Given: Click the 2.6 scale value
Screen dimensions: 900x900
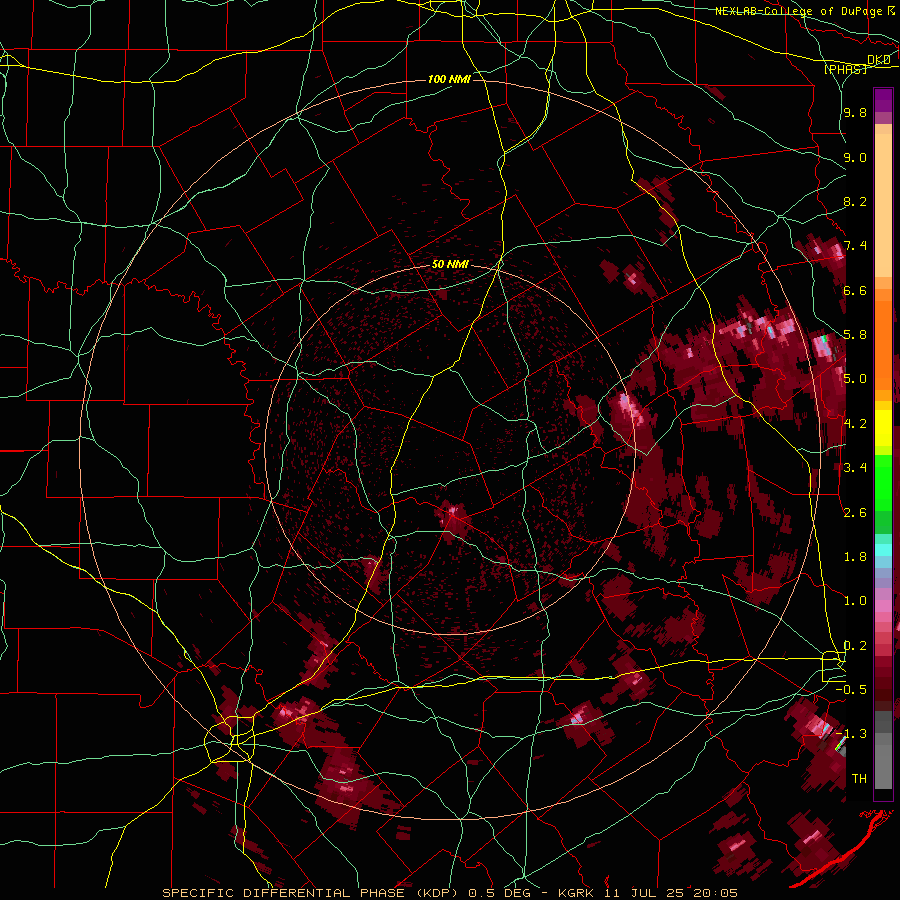Looking at the screenshot, I should coord(855,512).
